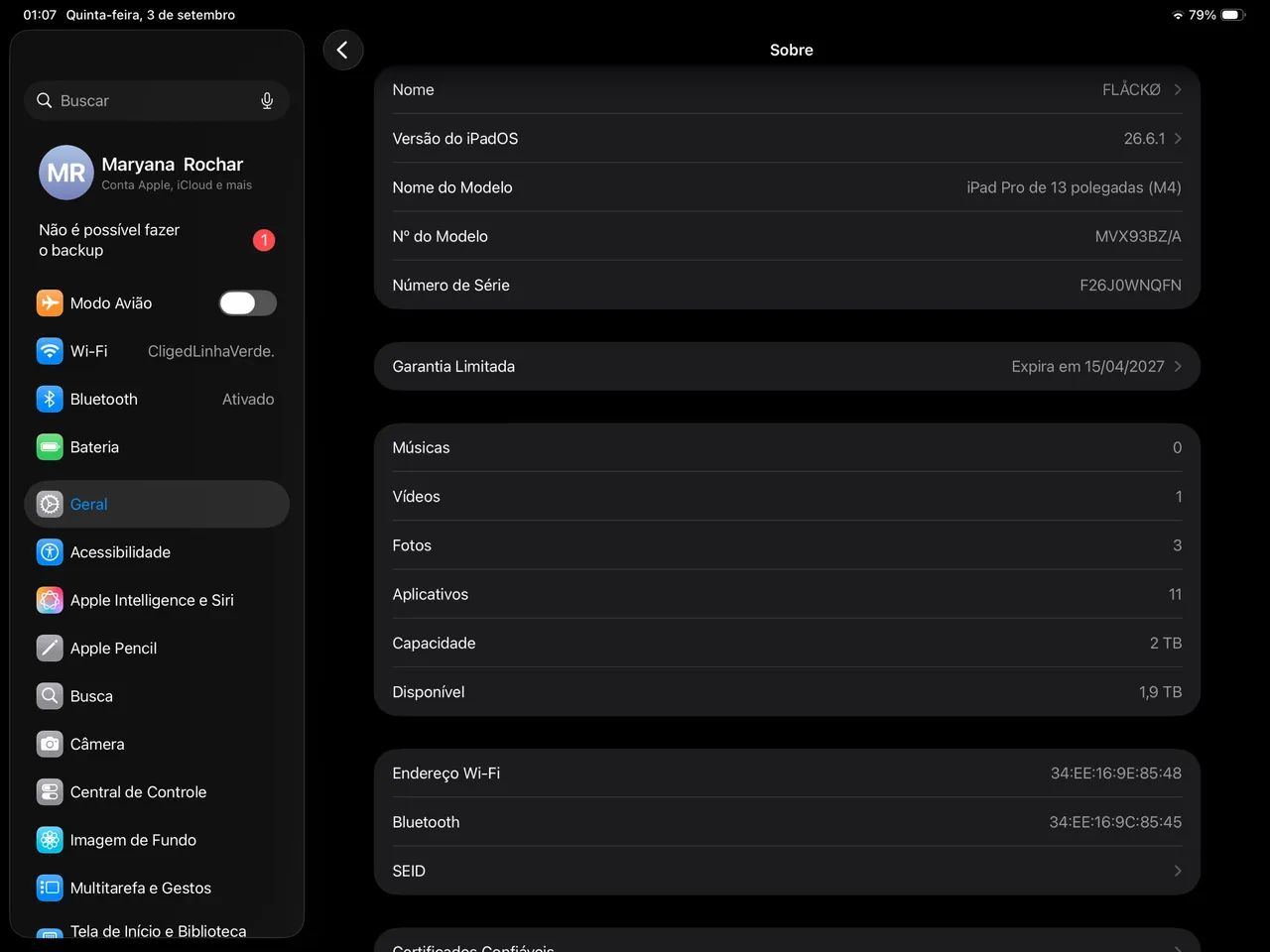1270x952 pixels.
Task: Tap the Nº do Modelo MVX93BZ/A value
Action: 1138,236
